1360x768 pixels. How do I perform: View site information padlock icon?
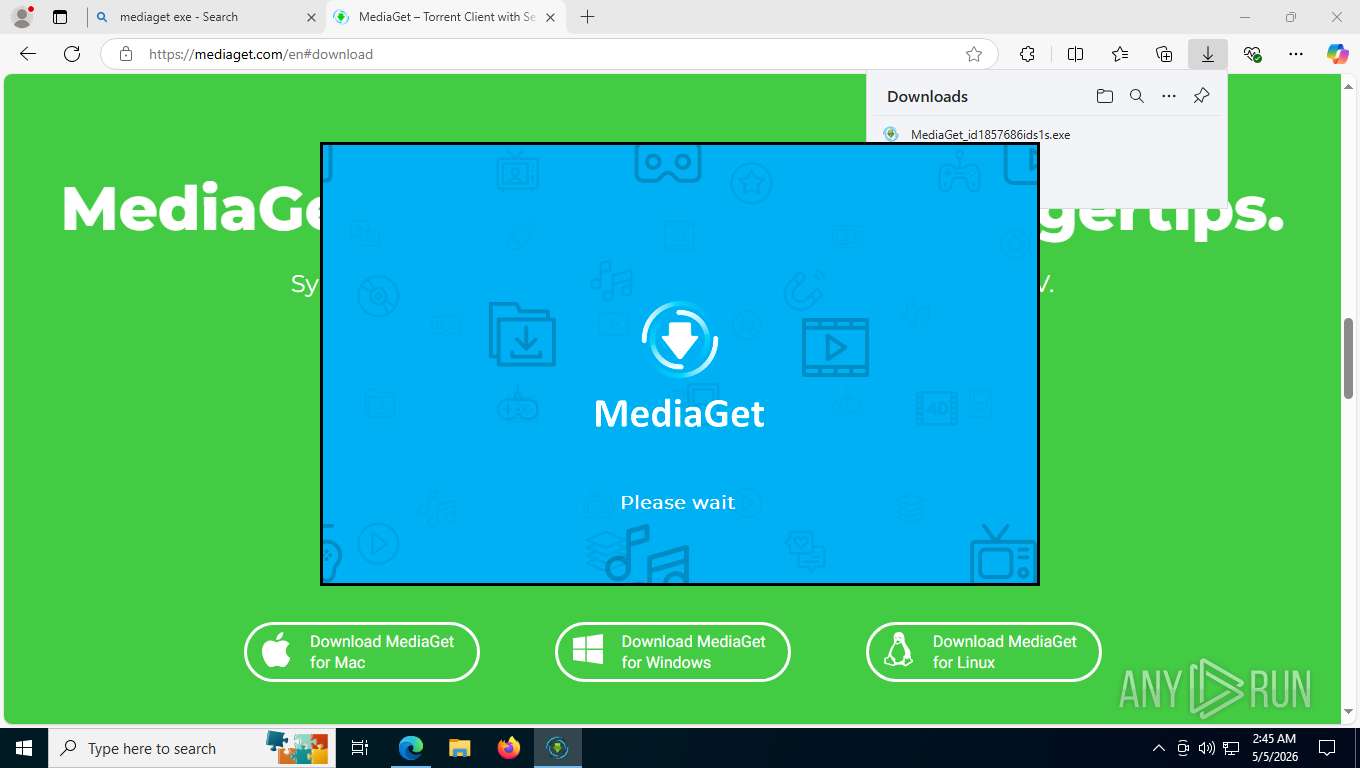[126, 54]
